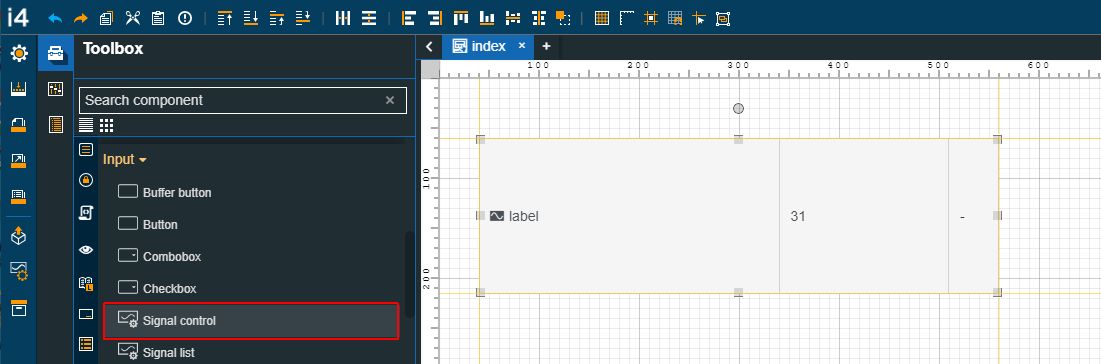Toggle the rulers display icon
Viewport: 1101px width, 364px height.
coord(626,18)
